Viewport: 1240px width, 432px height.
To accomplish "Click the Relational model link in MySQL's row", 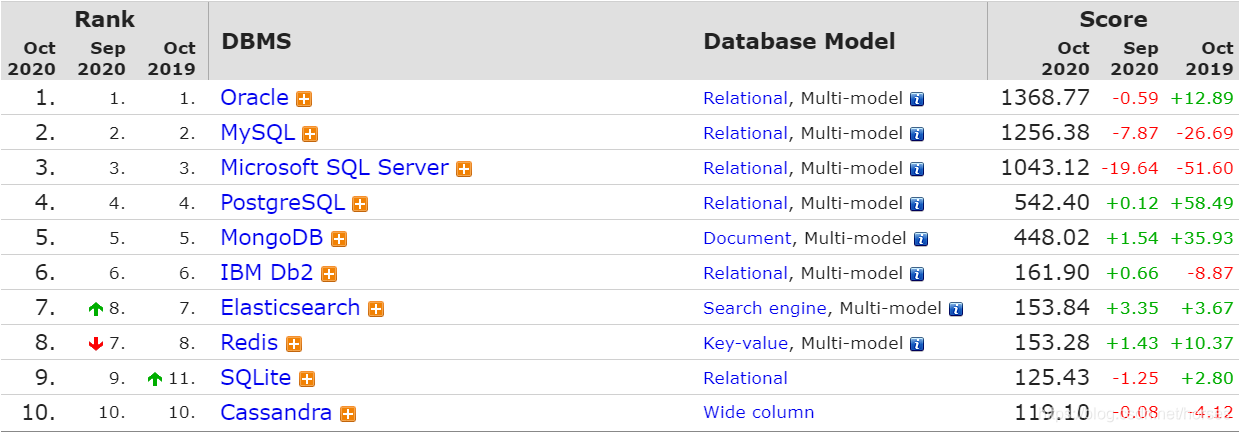I will point(745,133).
